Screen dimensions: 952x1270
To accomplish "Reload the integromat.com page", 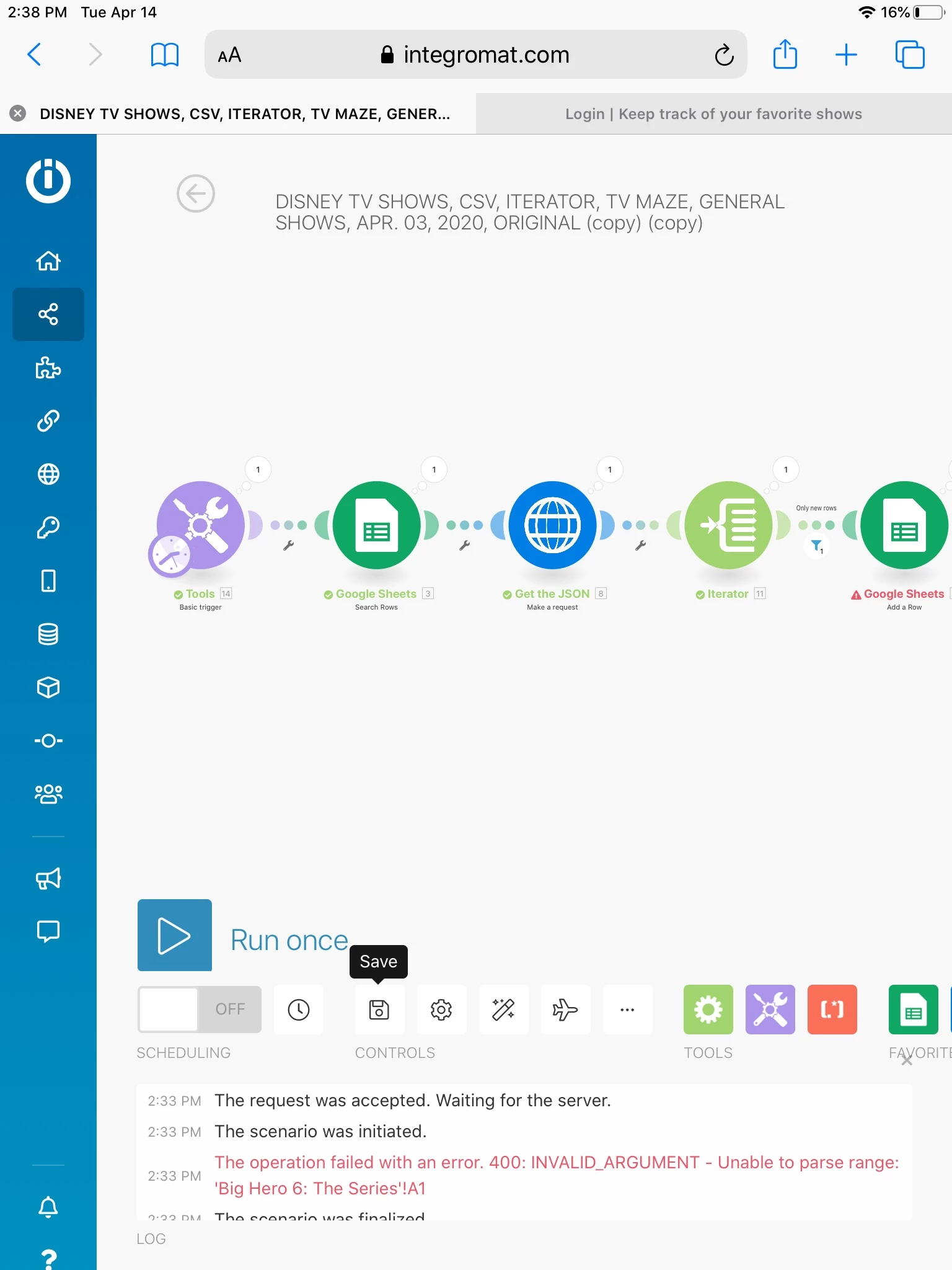I will click(724, 55).
